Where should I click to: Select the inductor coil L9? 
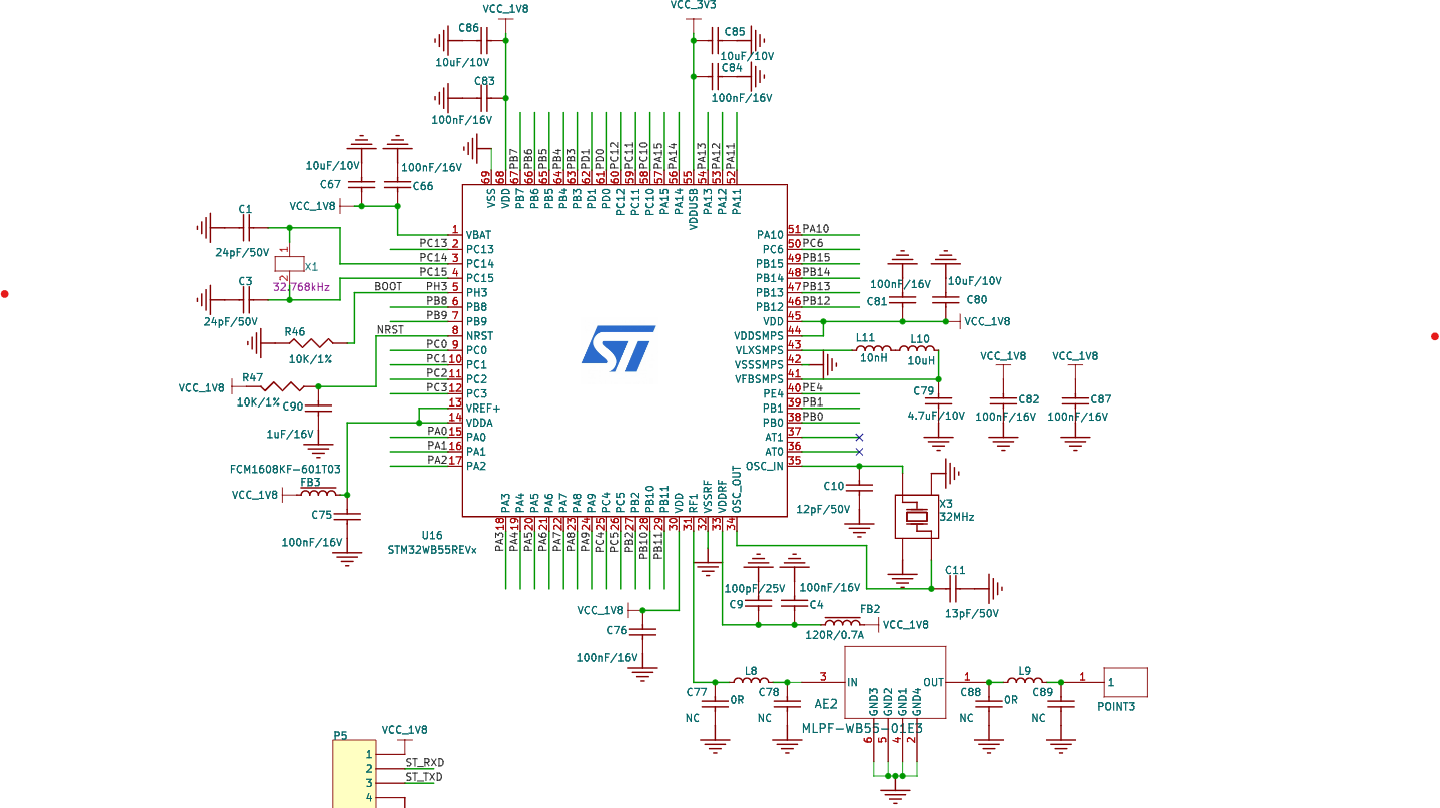pyautogui.click(x=1025, y=680)
